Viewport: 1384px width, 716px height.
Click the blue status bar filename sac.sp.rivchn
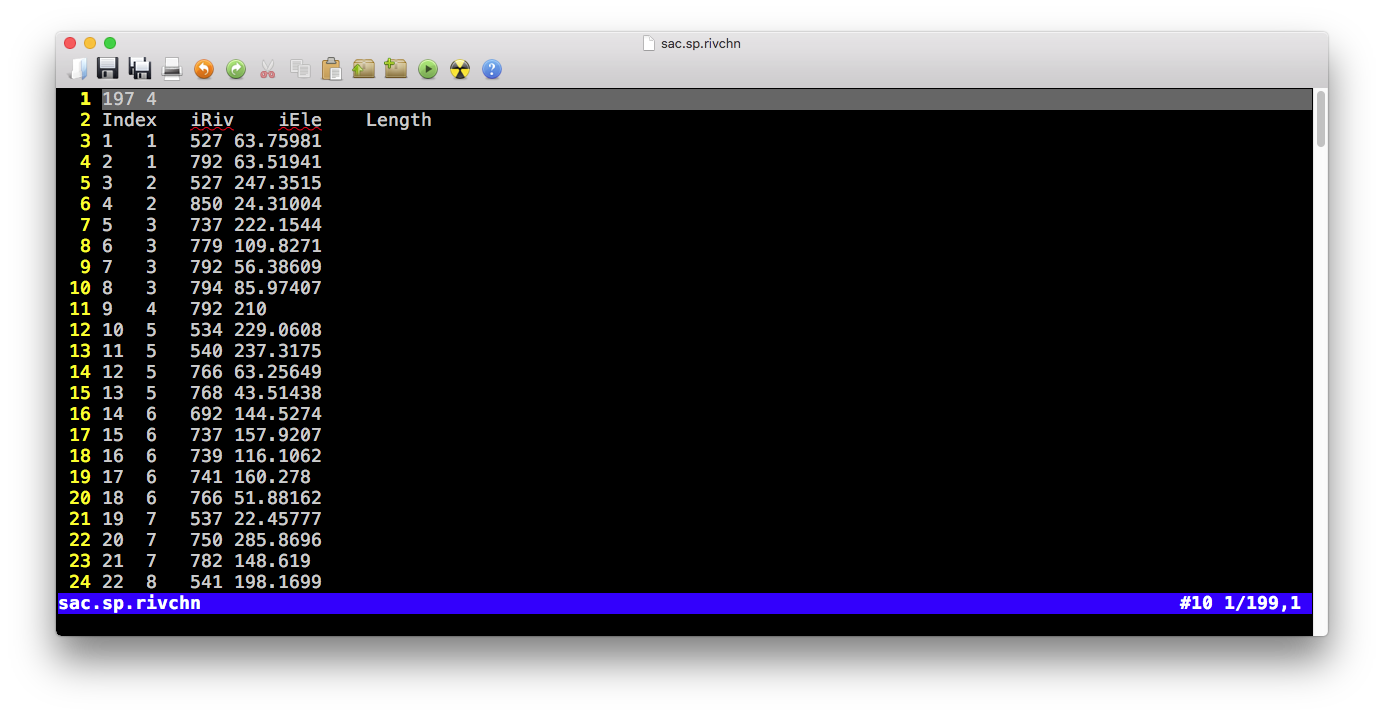point(130,603)
